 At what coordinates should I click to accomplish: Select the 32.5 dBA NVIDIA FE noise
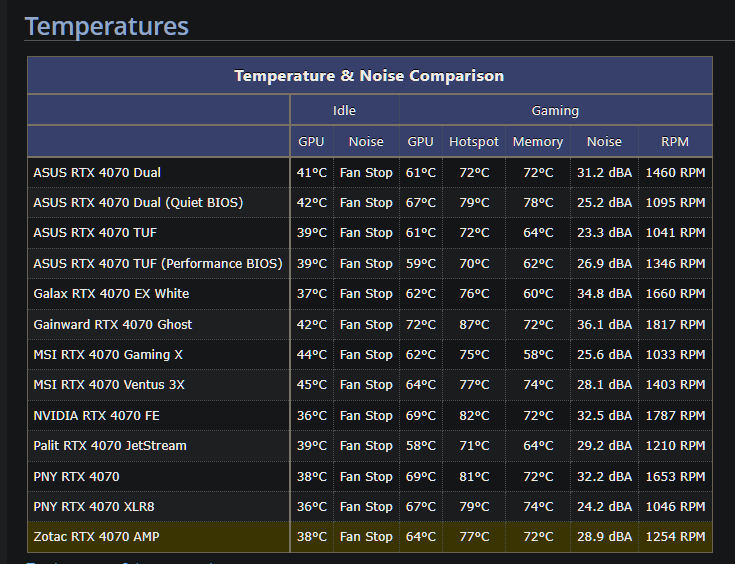click(x=604, y=415)
